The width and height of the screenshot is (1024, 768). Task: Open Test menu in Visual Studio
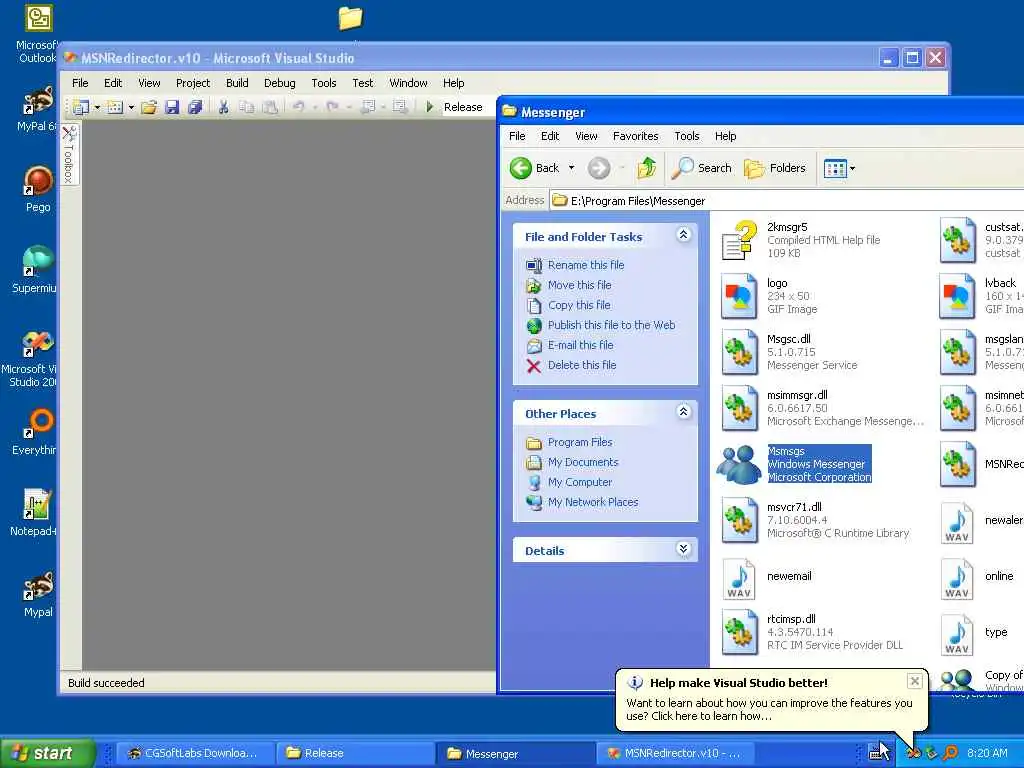(x=362, y=83)
